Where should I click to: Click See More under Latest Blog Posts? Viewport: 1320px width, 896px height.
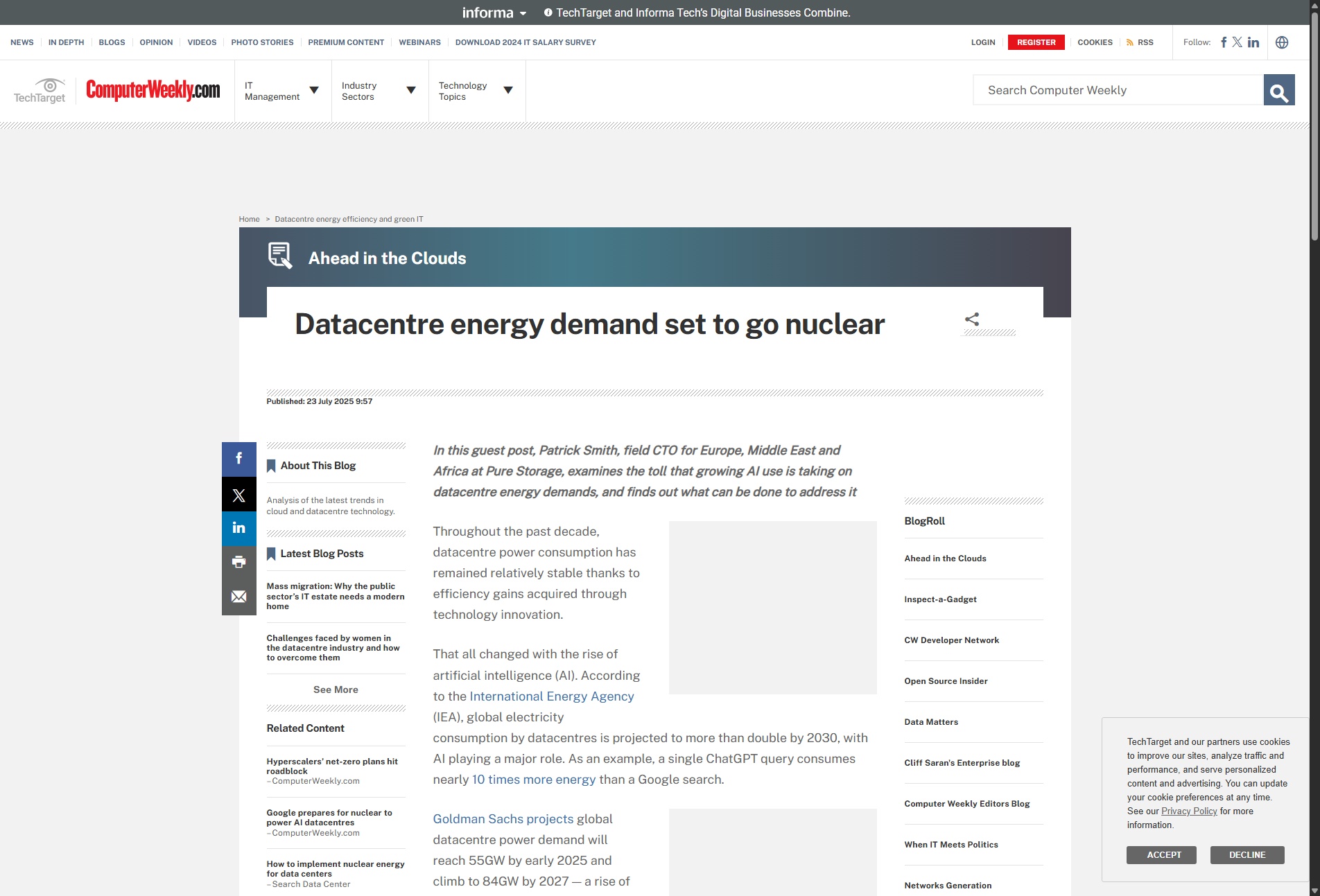(336, 689)
